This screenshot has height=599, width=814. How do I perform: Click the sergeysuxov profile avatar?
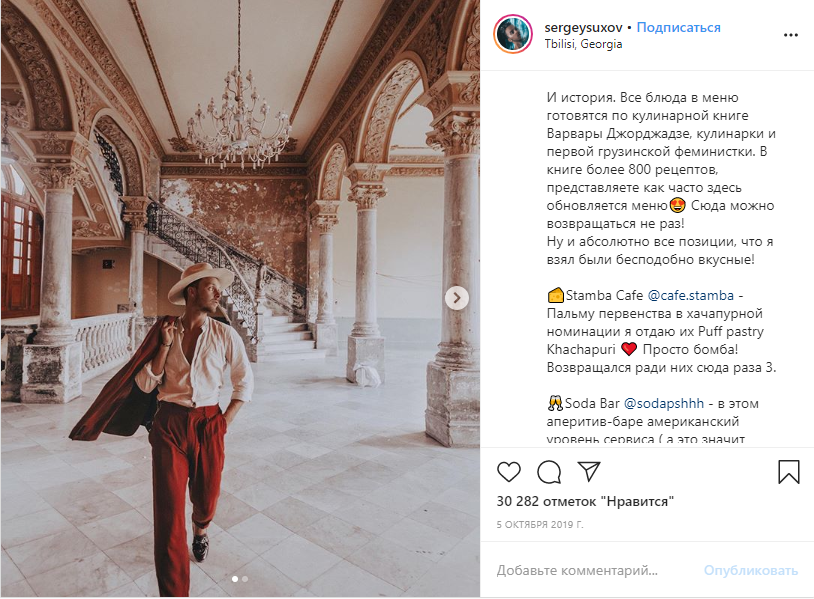pos(513,35)
